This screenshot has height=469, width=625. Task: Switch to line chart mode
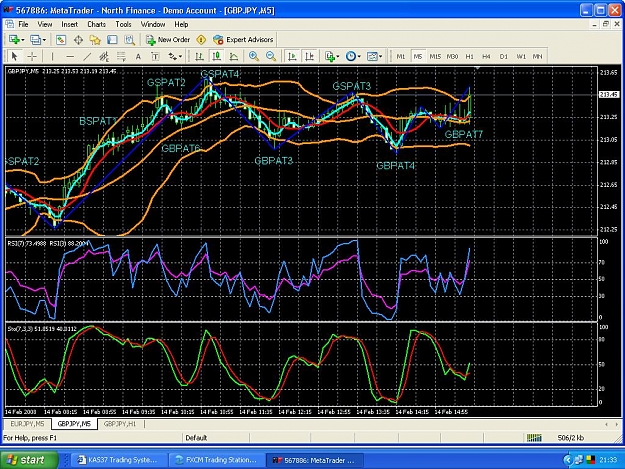pos(234,57)
